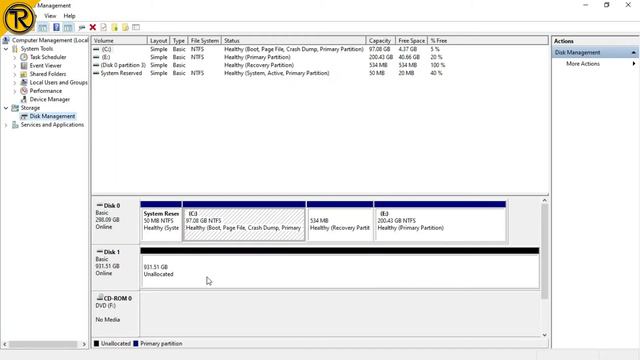
Task: Click the Show/Hide Action Pane toolbar icon
Action: coord(68,27)
